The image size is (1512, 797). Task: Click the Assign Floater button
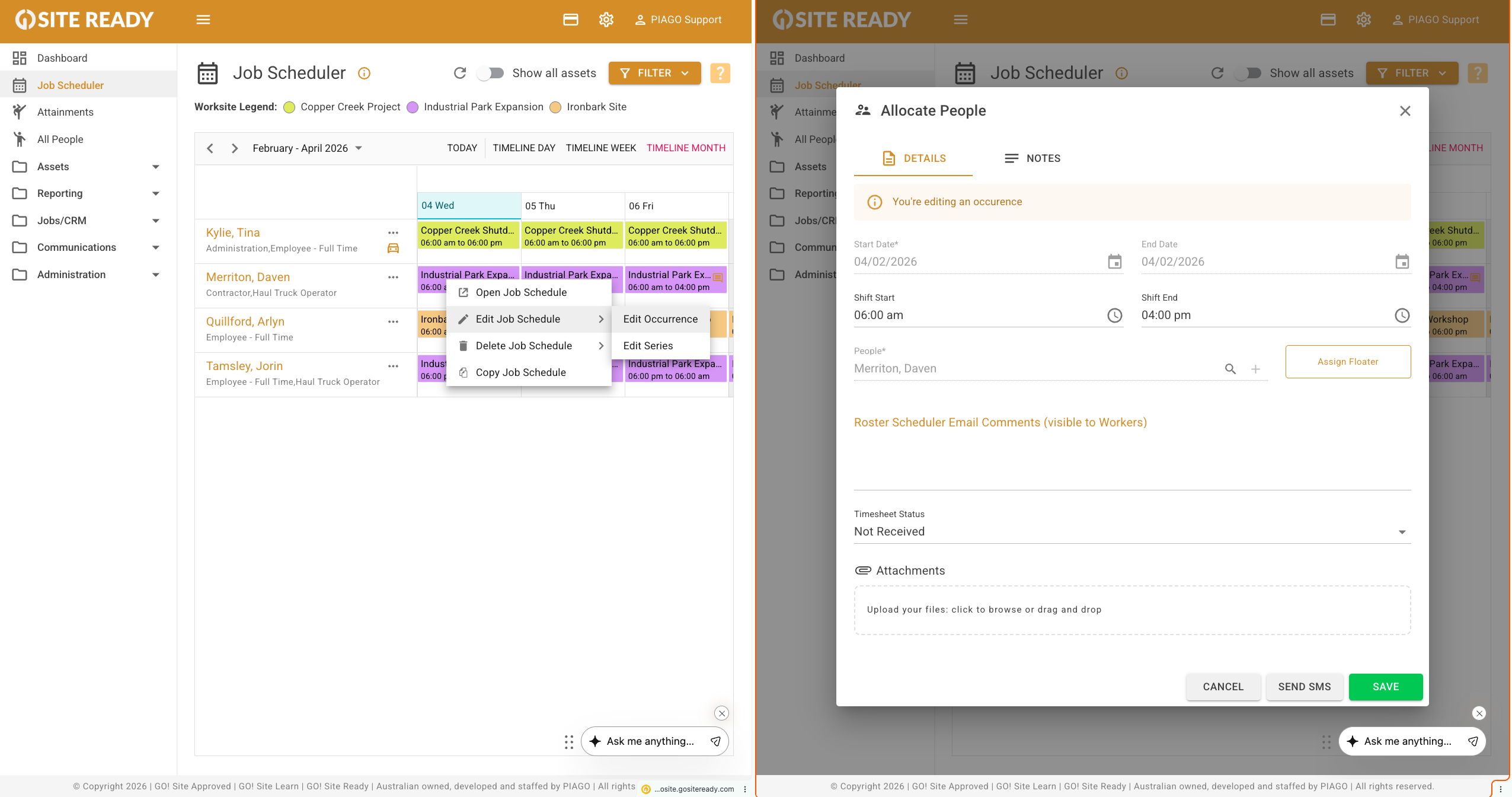1347,362
